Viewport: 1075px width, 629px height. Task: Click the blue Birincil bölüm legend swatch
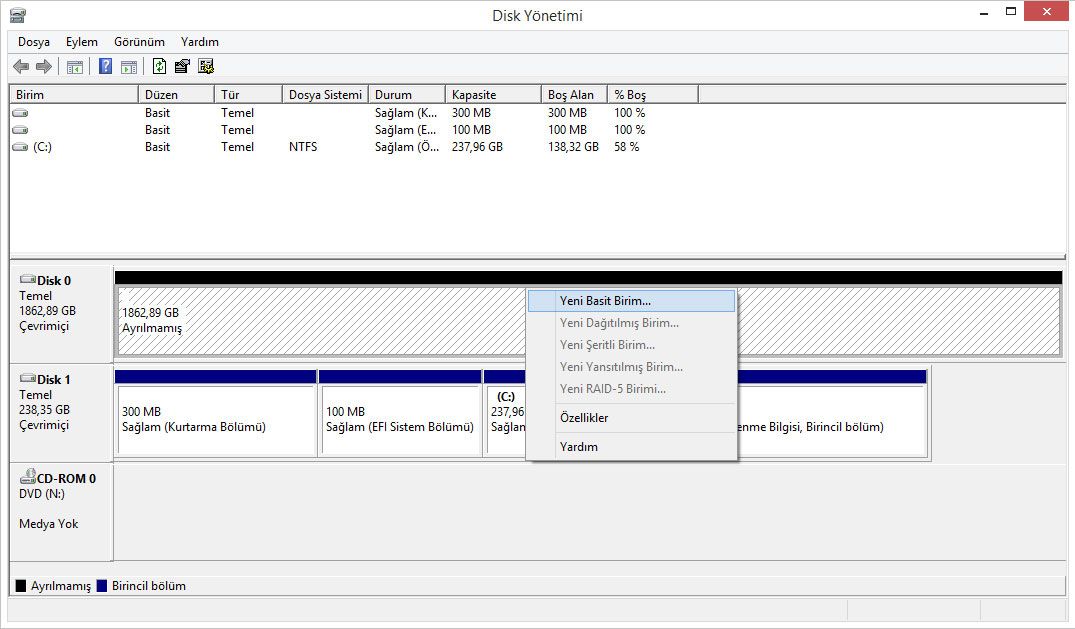click(x=102, y=586)
